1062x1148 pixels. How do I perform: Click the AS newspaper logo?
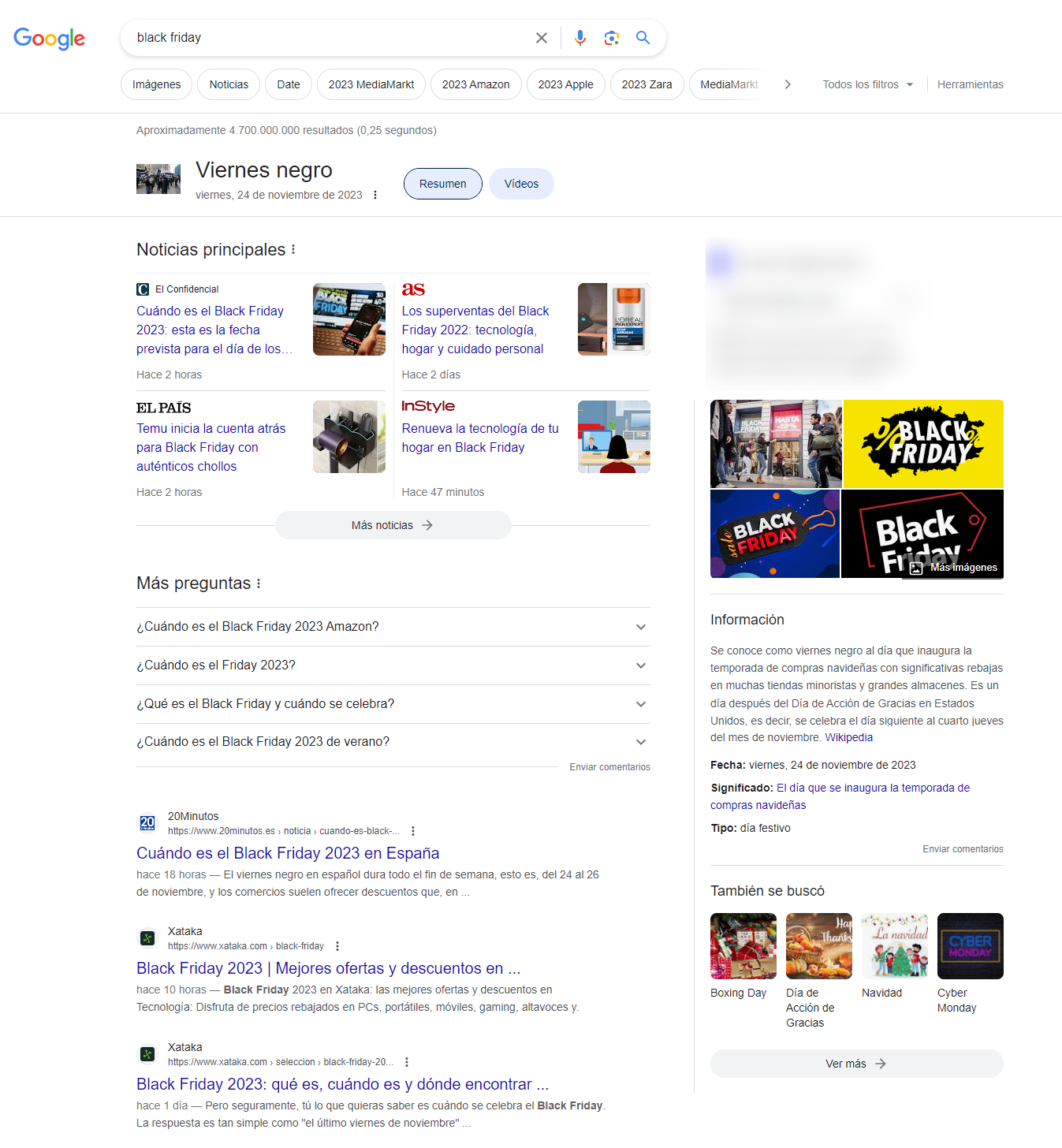tap(413, 289)
